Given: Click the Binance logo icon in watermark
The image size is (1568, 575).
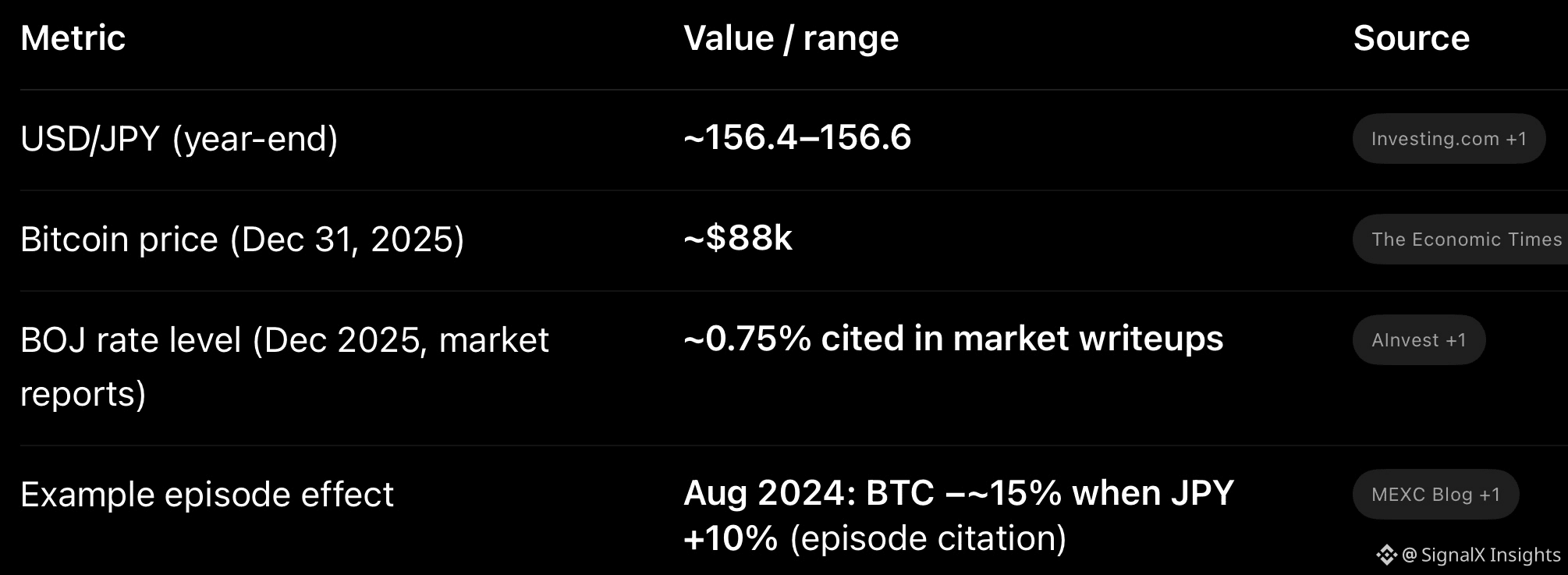Looking at the screenshot, I should click(x=1386, y=555).
